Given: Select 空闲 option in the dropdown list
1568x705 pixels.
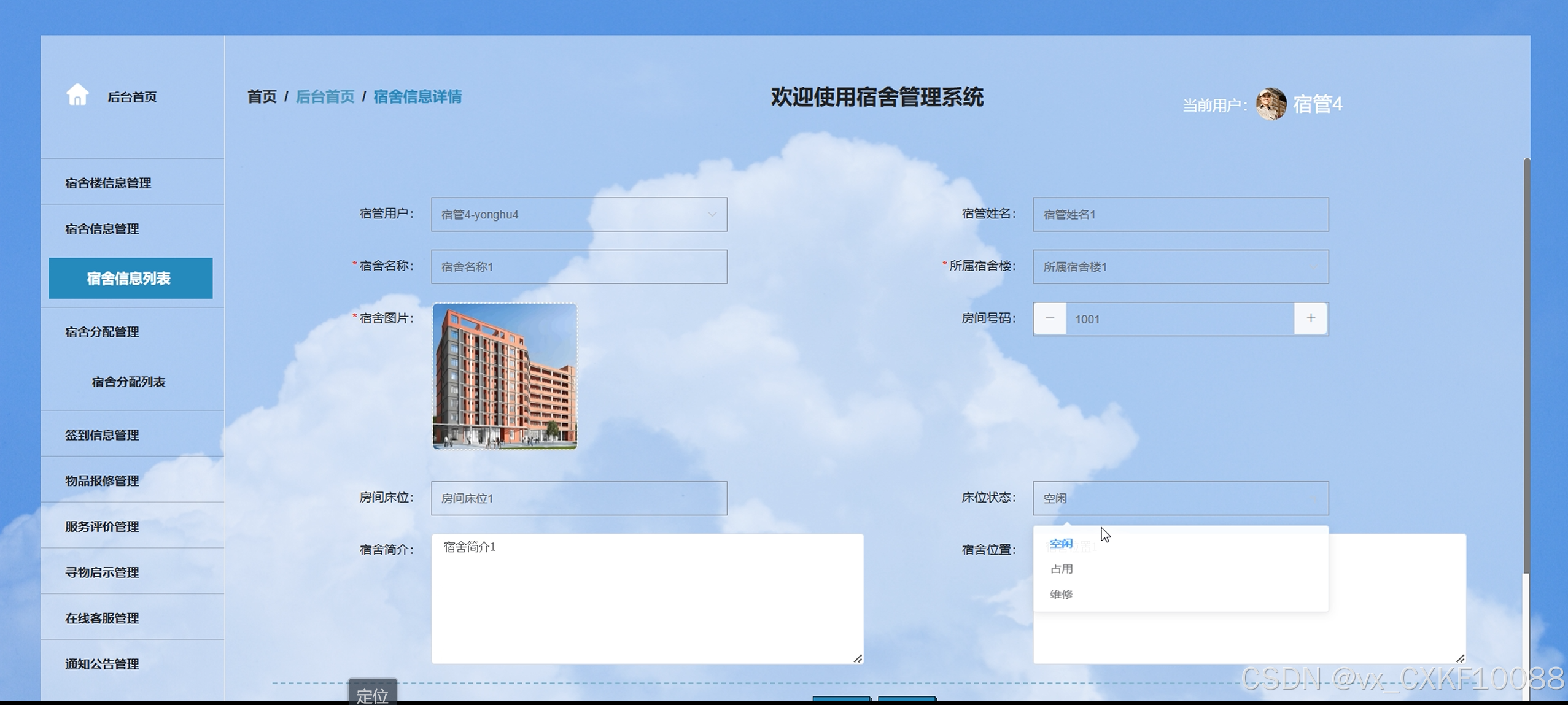Looking at the screenshot, I should (x=1061, y=544).
